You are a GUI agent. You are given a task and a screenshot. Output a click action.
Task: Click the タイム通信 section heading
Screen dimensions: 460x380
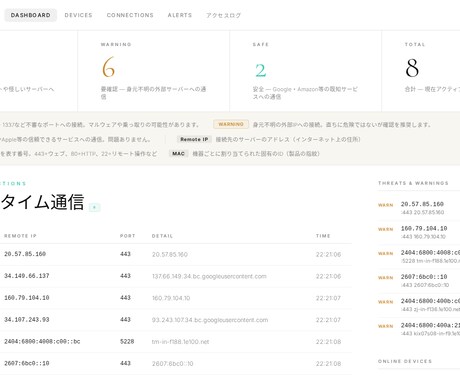[42, 202]
